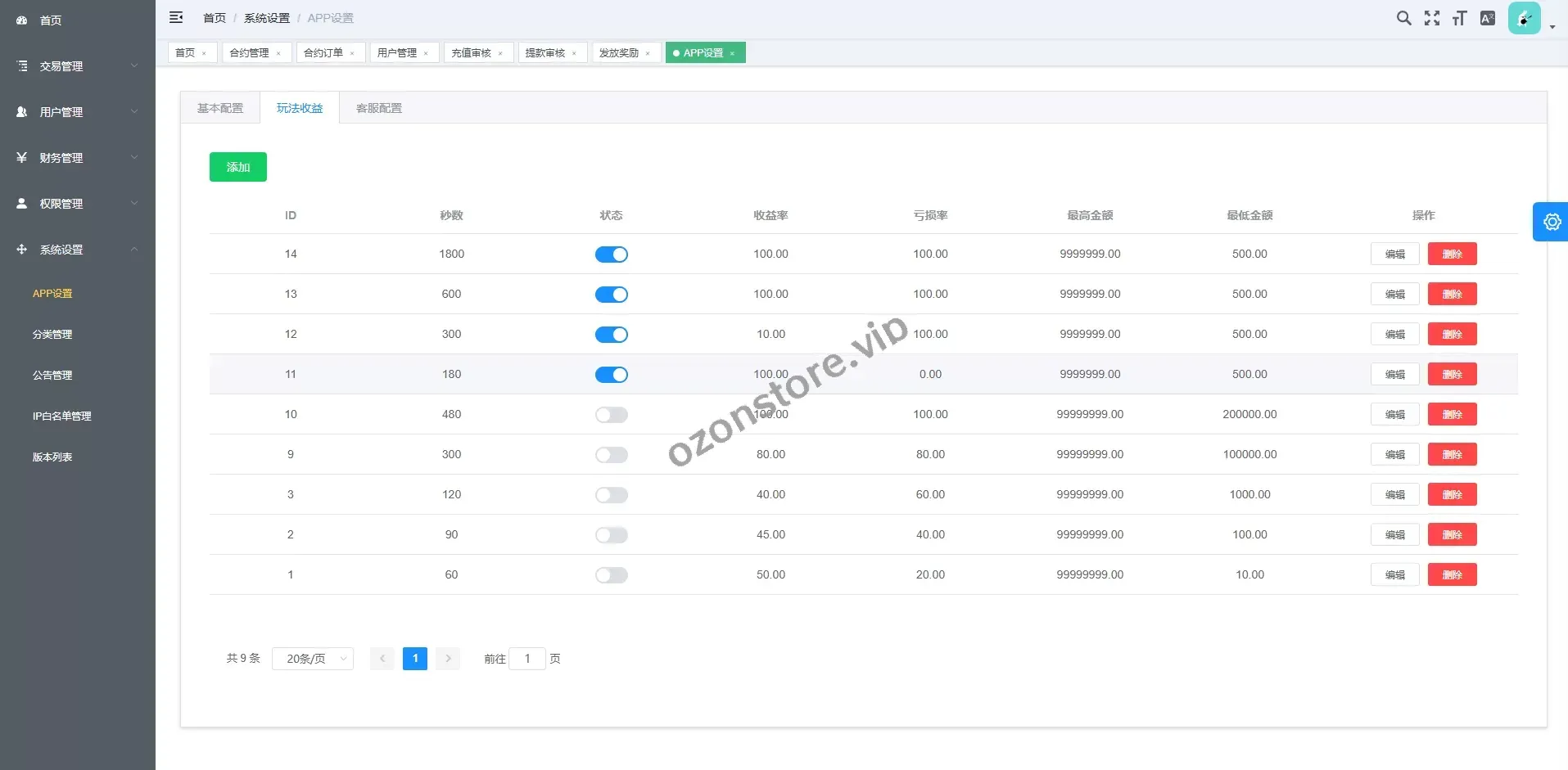Click the search magnifier icon in header
This screenshot has width=1568, height=770.
[x=1403, y=18]
